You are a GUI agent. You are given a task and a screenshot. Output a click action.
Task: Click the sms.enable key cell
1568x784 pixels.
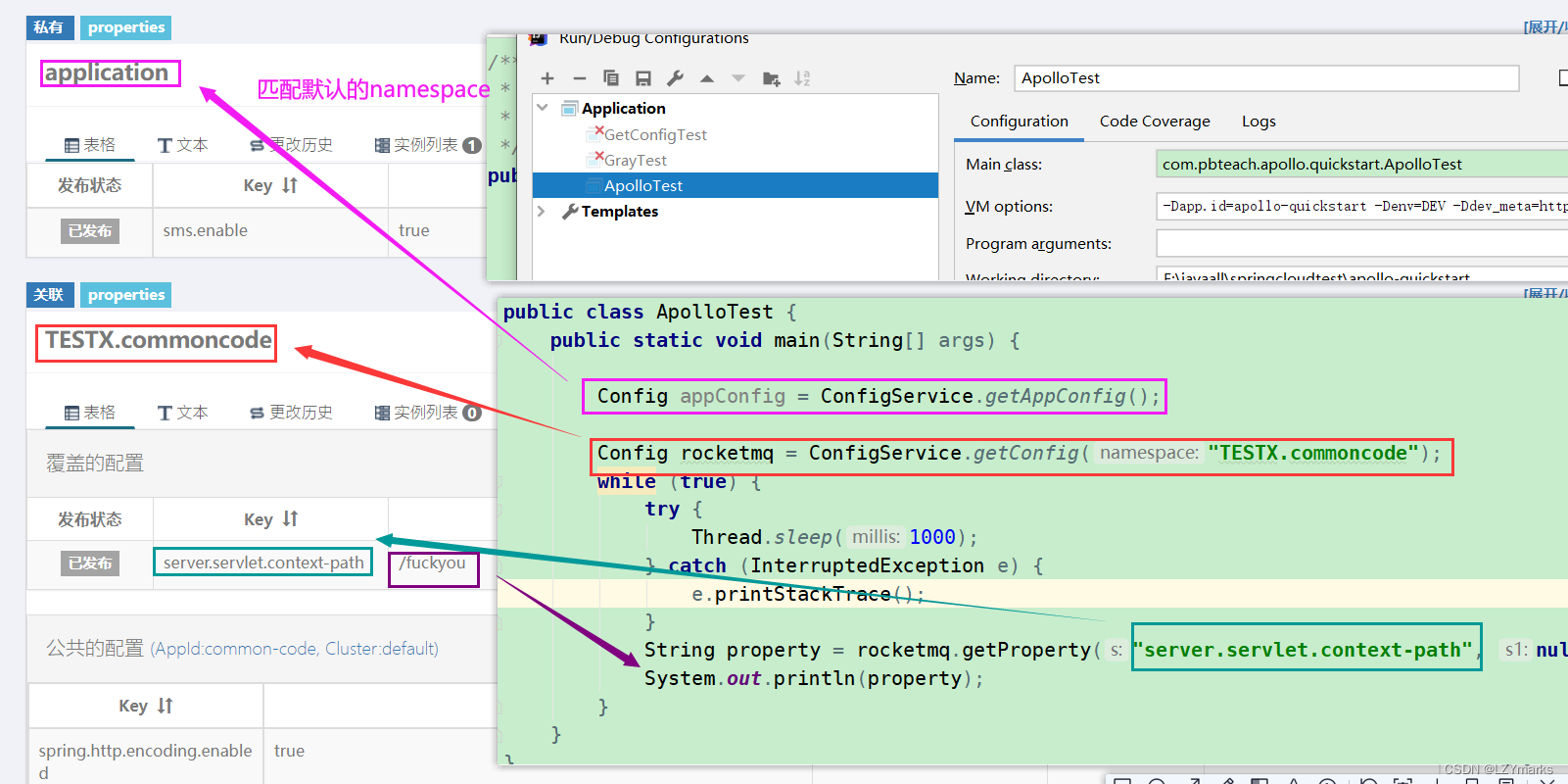(x=270, y=231)
